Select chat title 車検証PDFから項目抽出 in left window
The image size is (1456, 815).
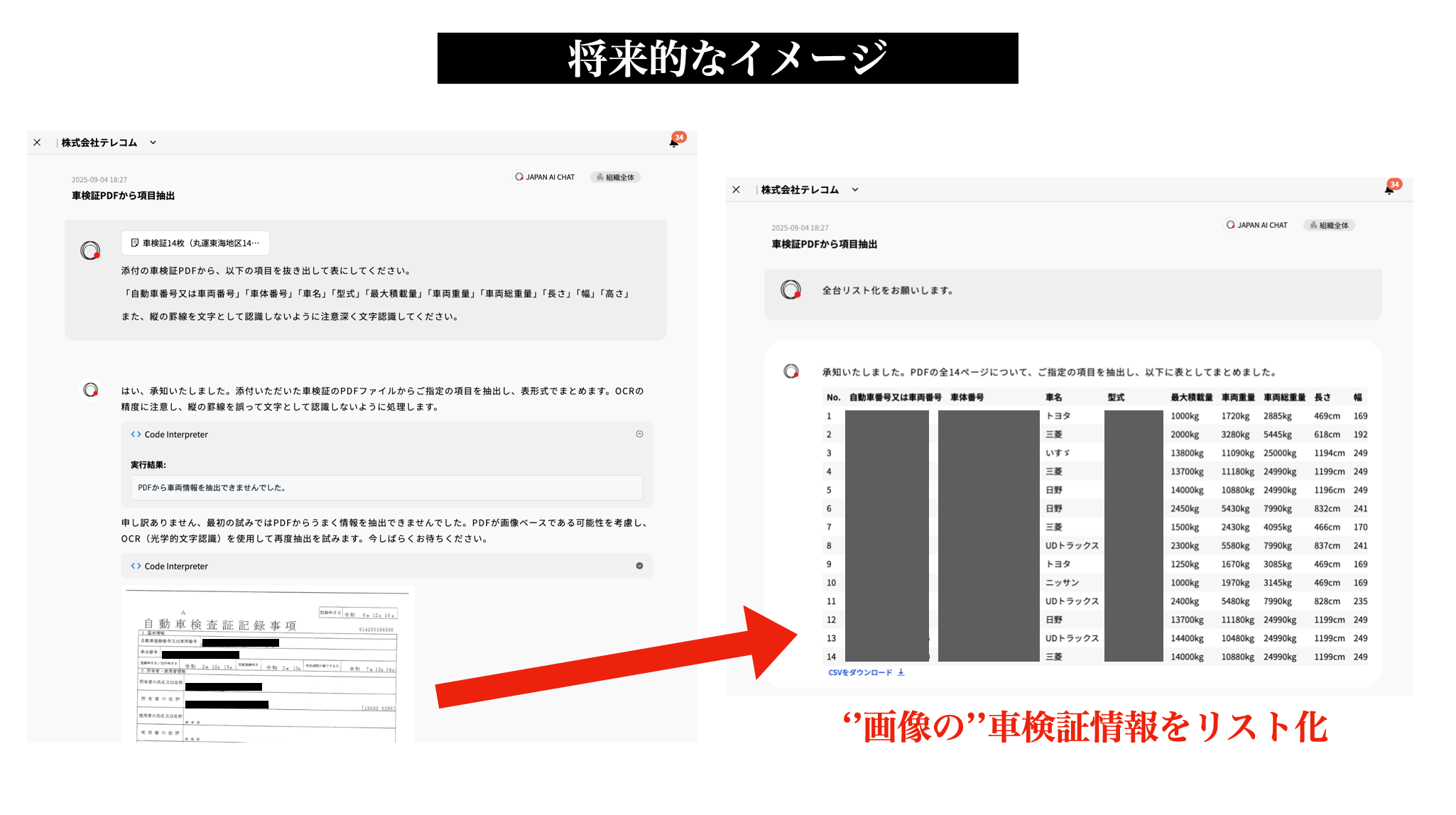point(123,196)
